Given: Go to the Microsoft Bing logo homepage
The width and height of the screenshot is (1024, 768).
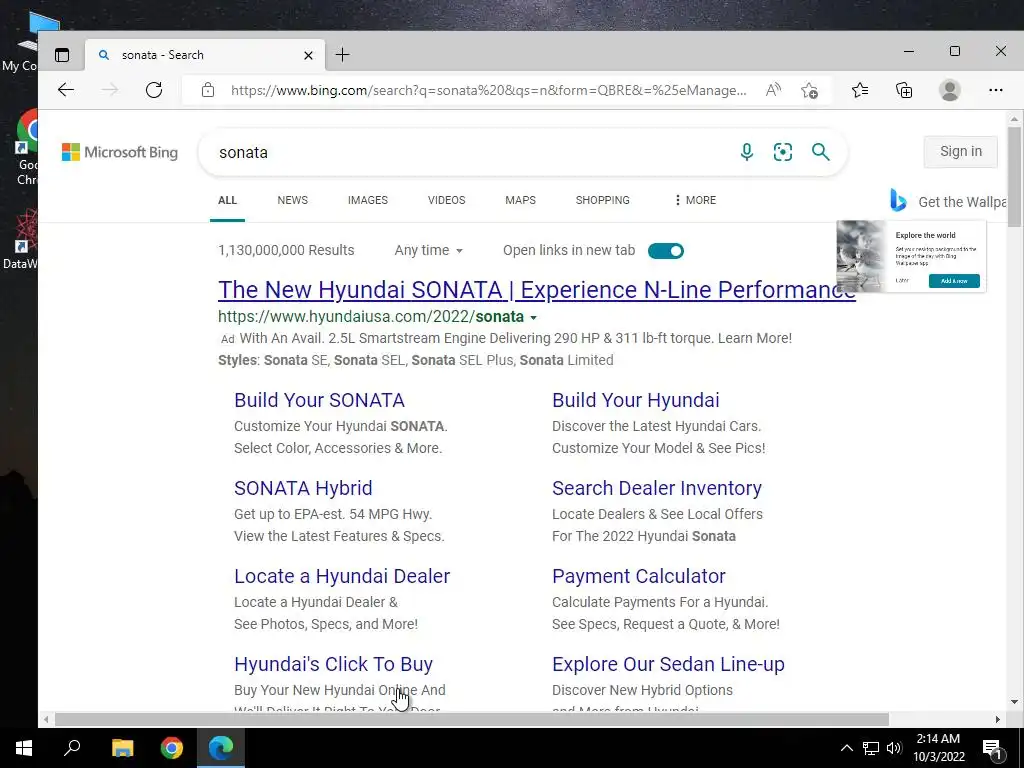Looking at the screenshot, I should (120, 152).
